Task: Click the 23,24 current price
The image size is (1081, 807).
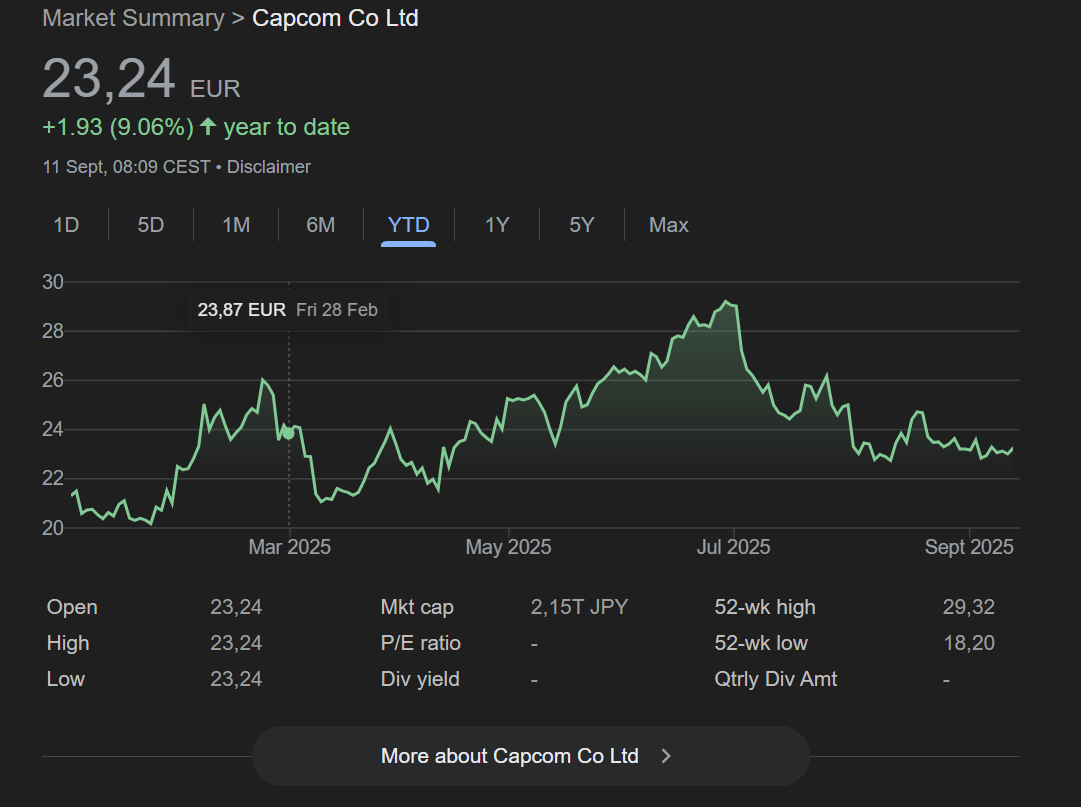Action: click(x=109, y=79)
